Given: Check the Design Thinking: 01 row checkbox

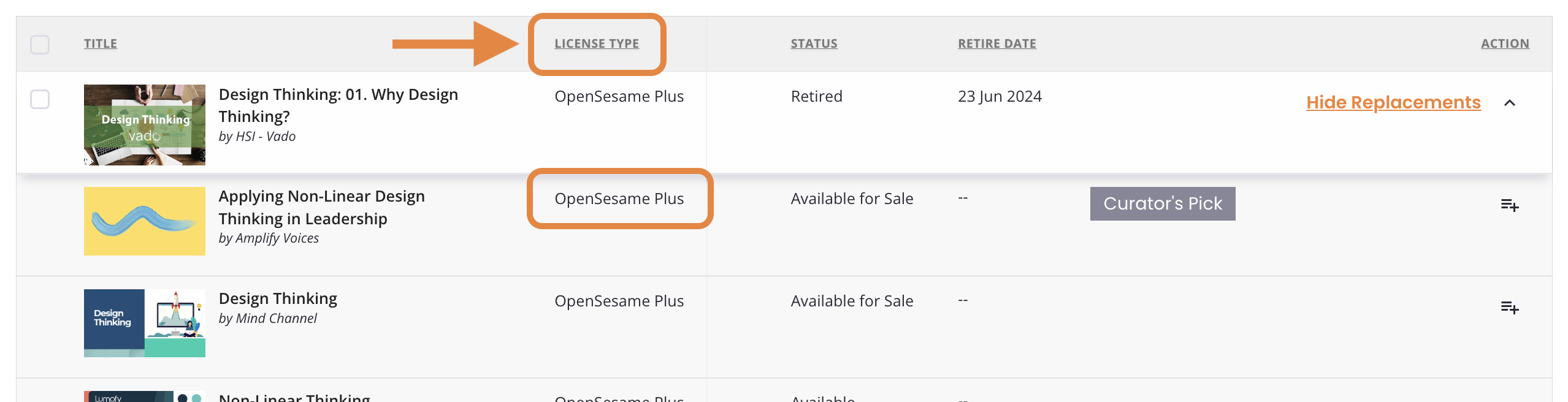Looking at the screenshot, I should pyautogui.click(x=40, y=99).
